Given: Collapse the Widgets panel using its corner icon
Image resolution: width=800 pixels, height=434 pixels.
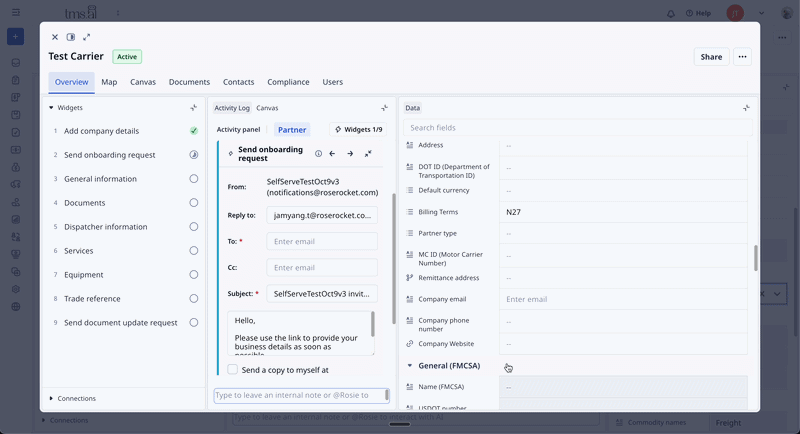Looking at the screenshot, I should [x=193, y=108].
